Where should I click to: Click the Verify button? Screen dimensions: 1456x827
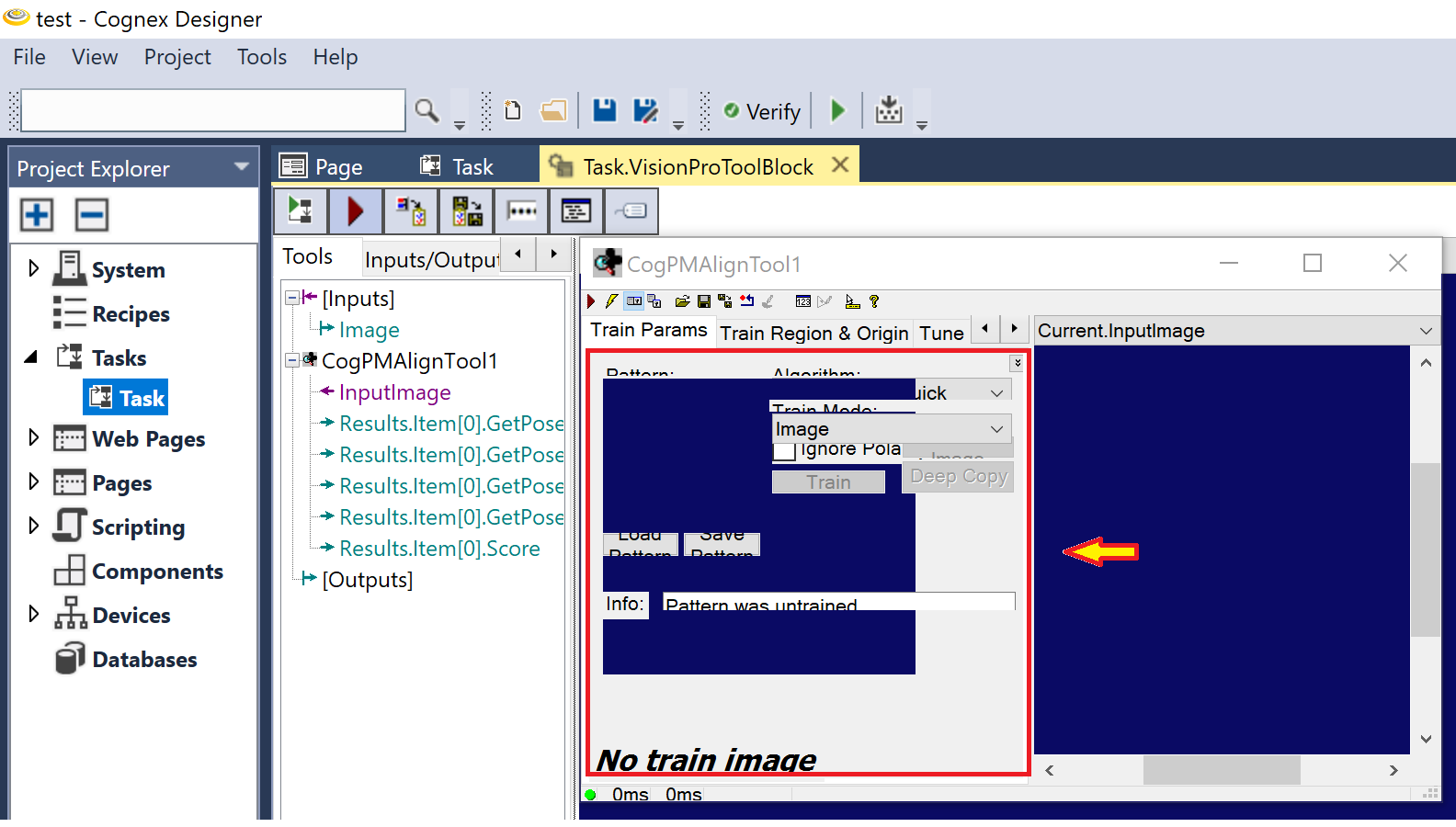coord(762,111)
